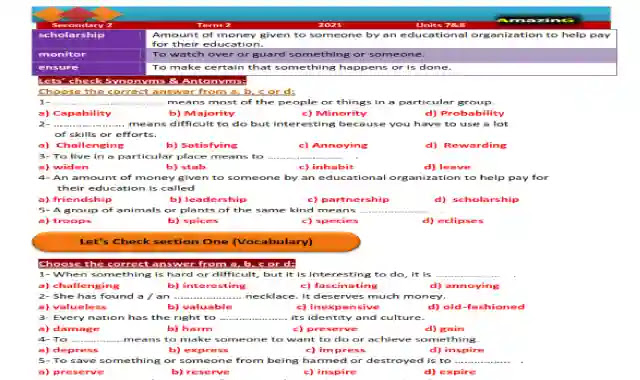Choose answer 'b) harm'

(190, 329)
